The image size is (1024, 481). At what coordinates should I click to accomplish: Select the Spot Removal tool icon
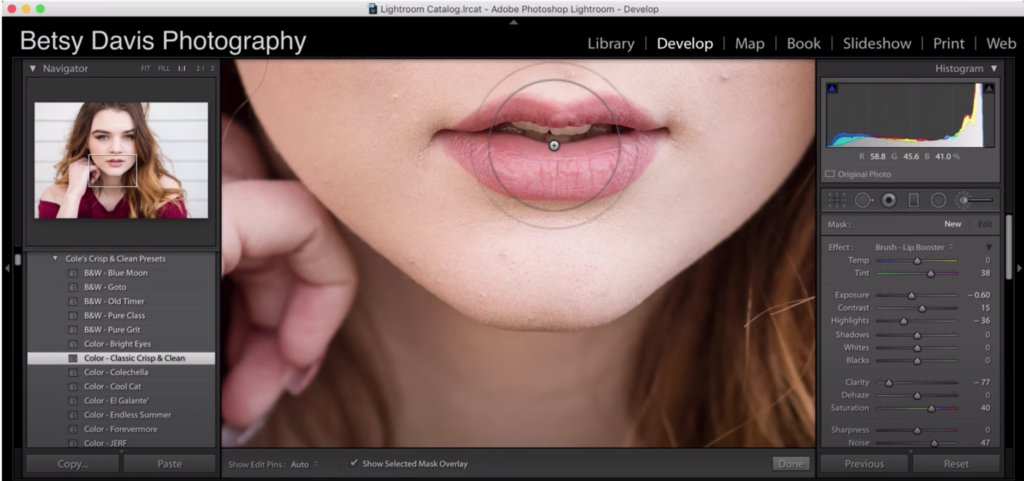pos(863,200)
